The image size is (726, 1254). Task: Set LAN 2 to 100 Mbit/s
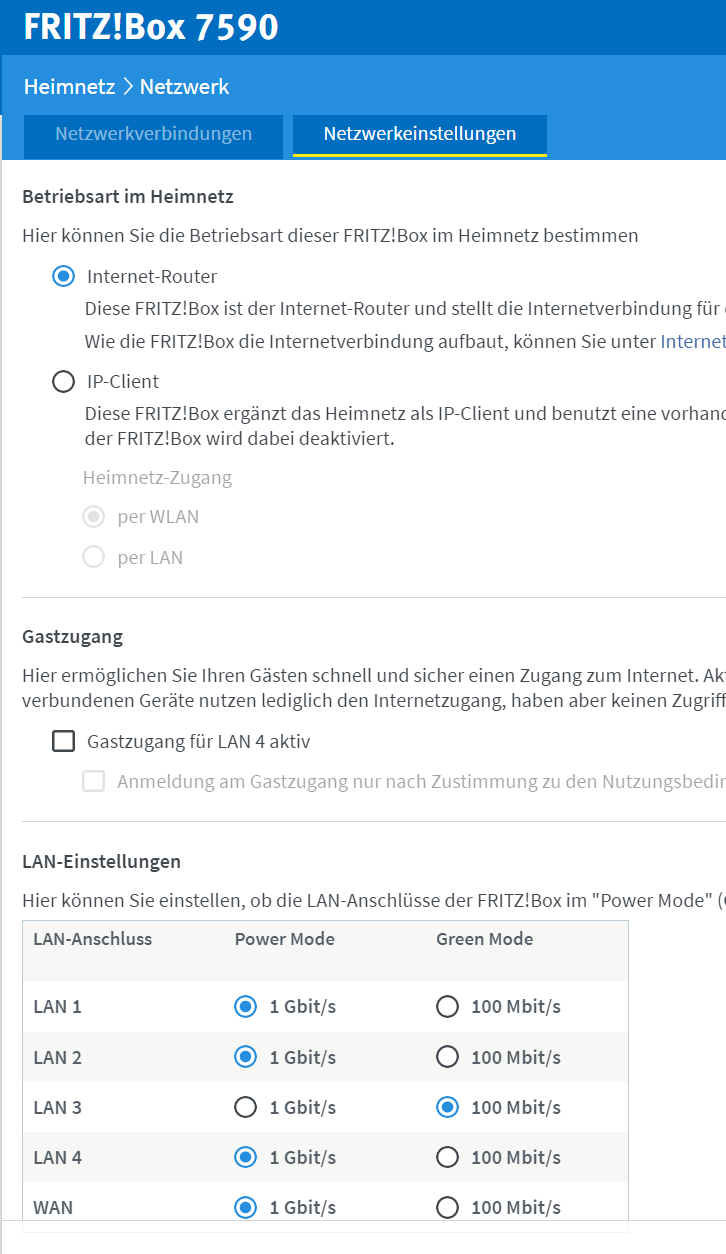click(447, 1057)
